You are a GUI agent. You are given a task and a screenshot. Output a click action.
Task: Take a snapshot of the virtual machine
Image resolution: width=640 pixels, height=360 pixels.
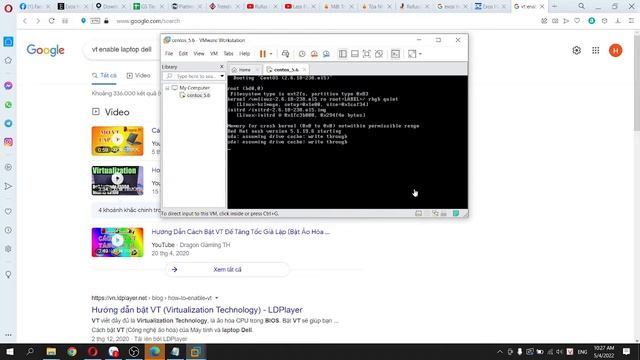[x=302, y=54]
